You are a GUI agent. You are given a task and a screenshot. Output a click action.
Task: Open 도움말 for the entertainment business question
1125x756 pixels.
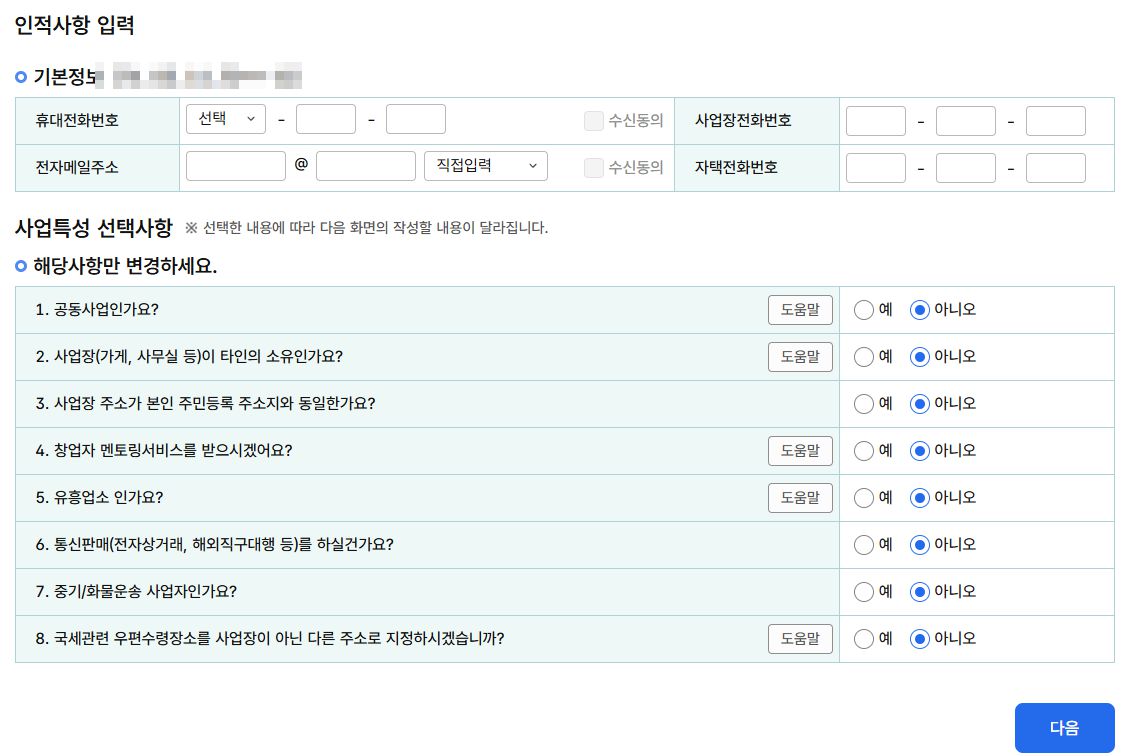pos(800,498)
